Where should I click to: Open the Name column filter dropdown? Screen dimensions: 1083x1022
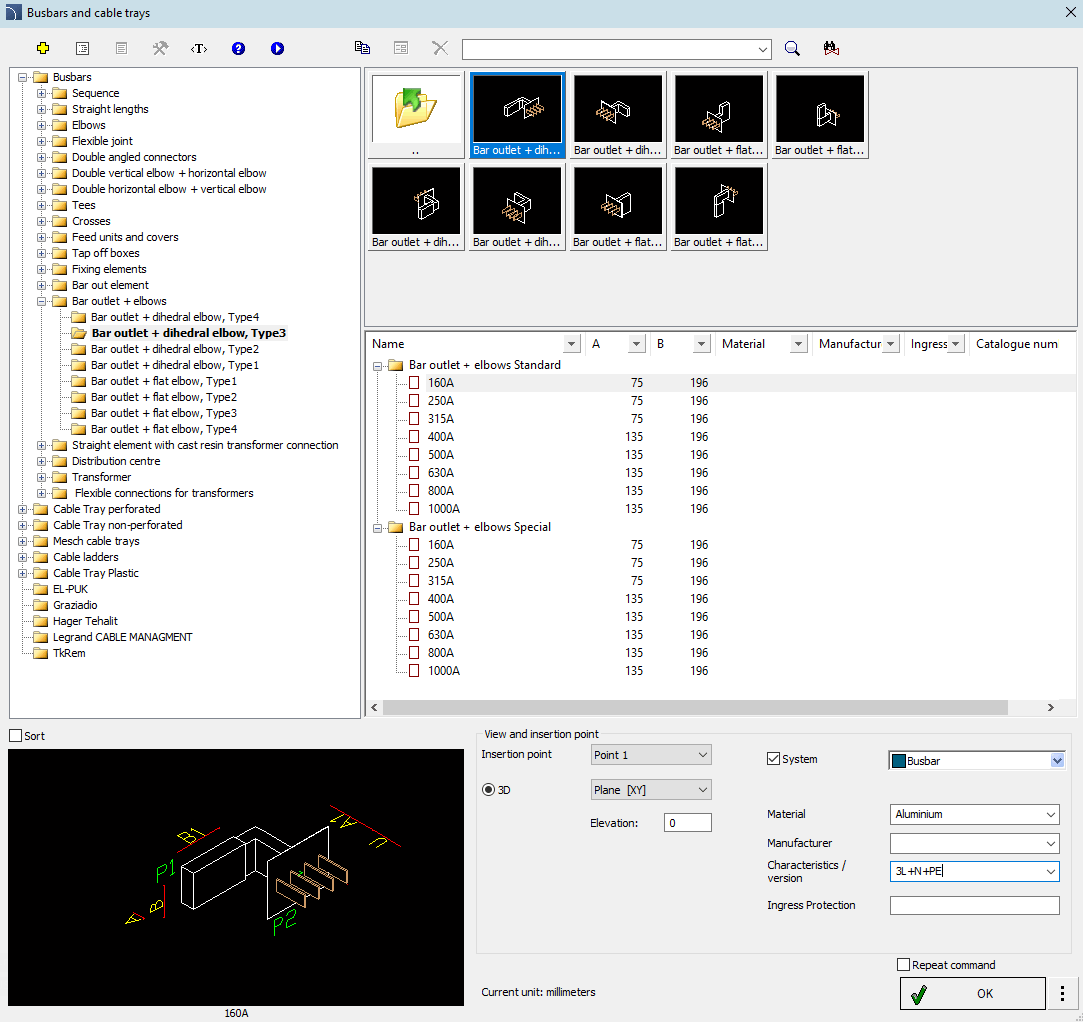(x=571, y=344)
